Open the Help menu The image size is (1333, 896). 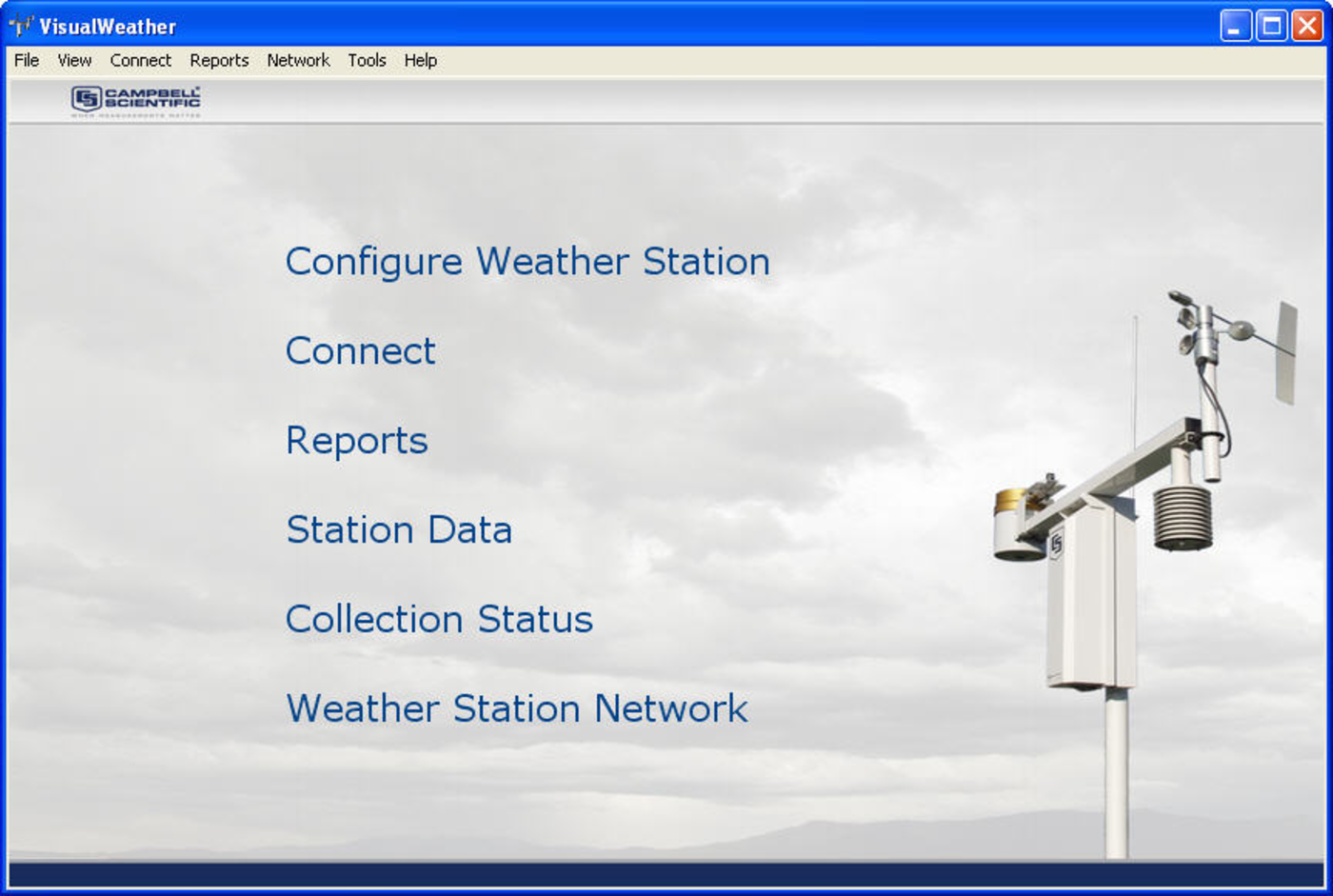[420, 60]
